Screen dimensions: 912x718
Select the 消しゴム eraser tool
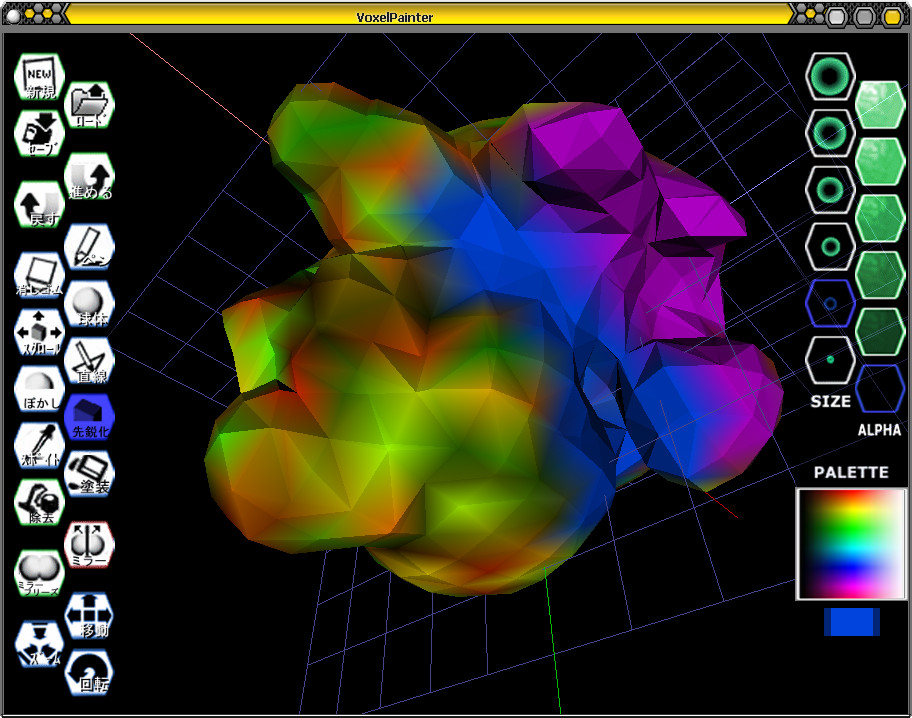(39, 274)
